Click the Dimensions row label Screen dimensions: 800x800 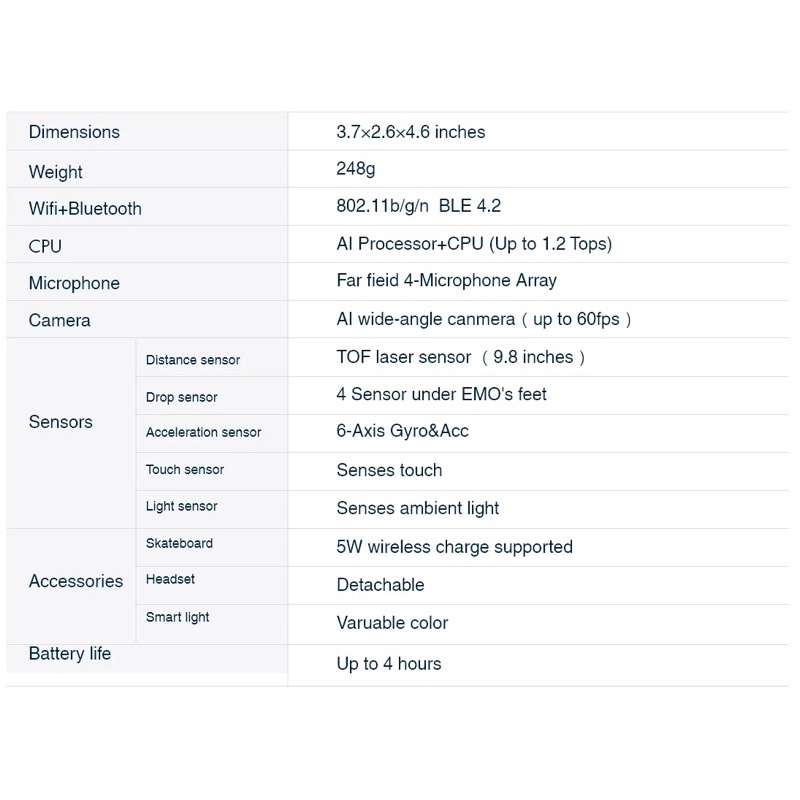74,132
